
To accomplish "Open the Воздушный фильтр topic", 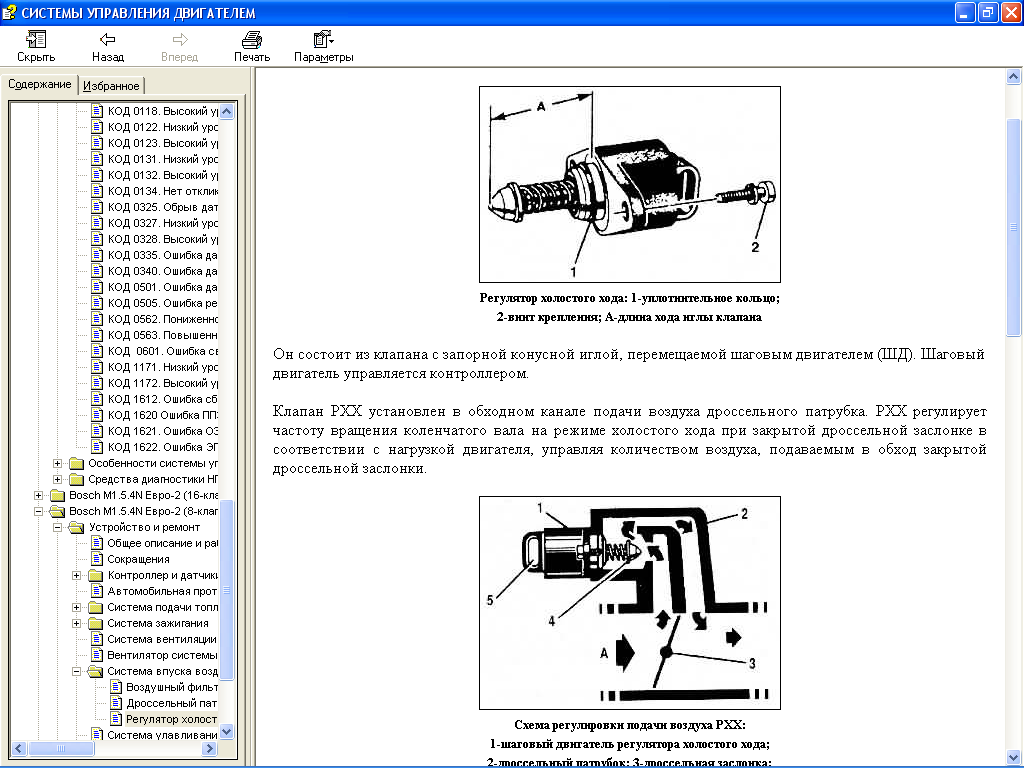I will pyautogui.click(x=172, y=687).
